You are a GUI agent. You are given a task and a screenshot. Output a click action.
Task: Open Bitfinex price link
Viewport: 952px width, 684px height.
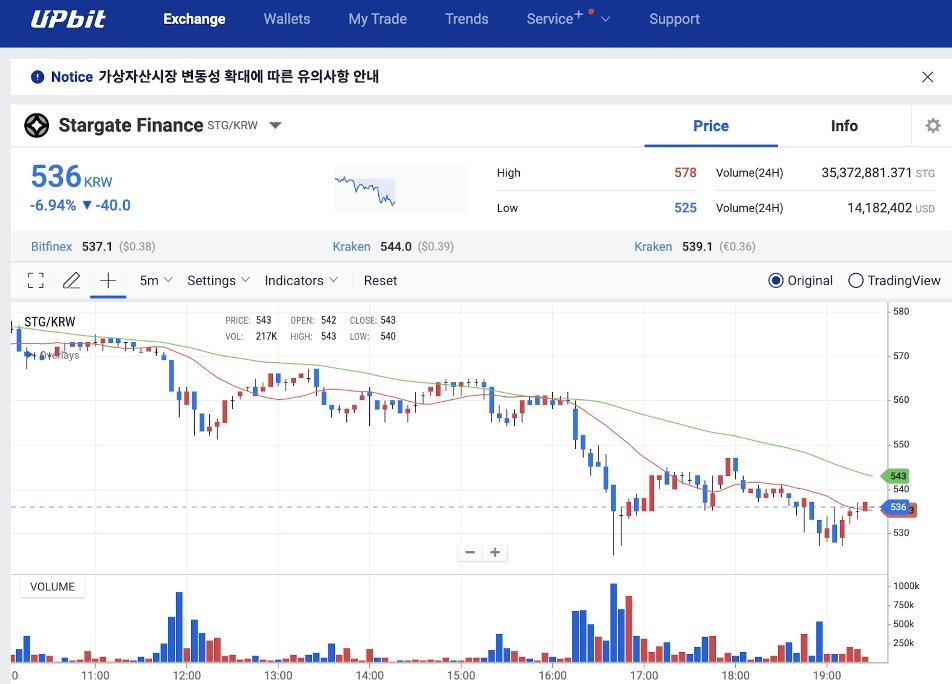52,246
